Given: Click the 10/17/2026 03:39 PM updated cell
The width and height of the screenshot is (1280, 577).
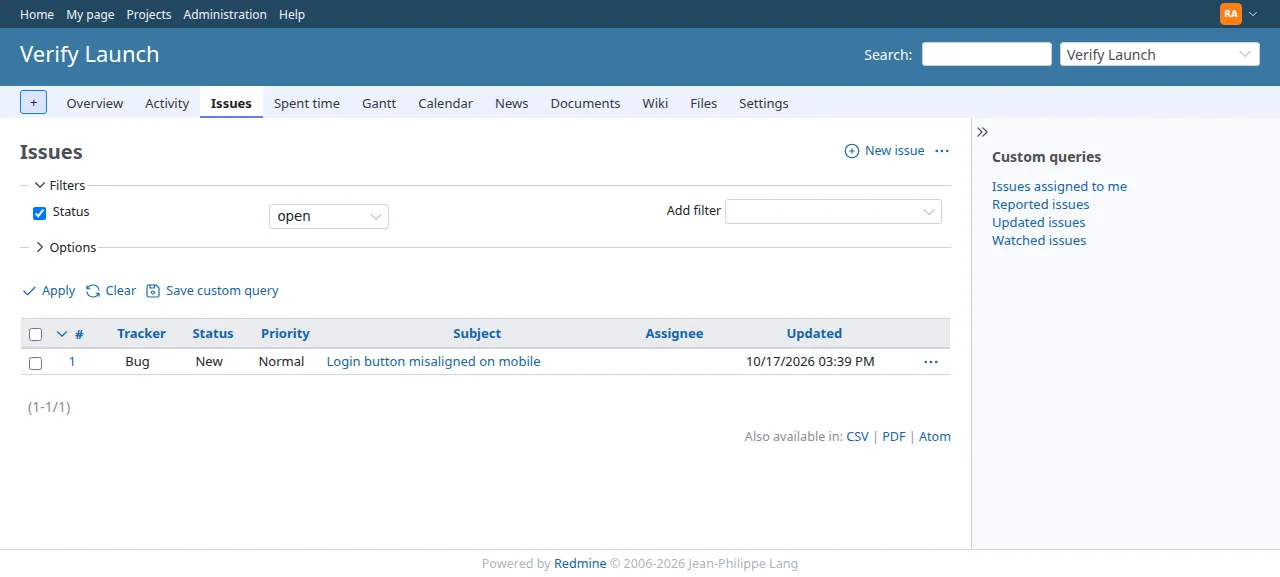Looking at the screenshot, I should click(810, 362).
